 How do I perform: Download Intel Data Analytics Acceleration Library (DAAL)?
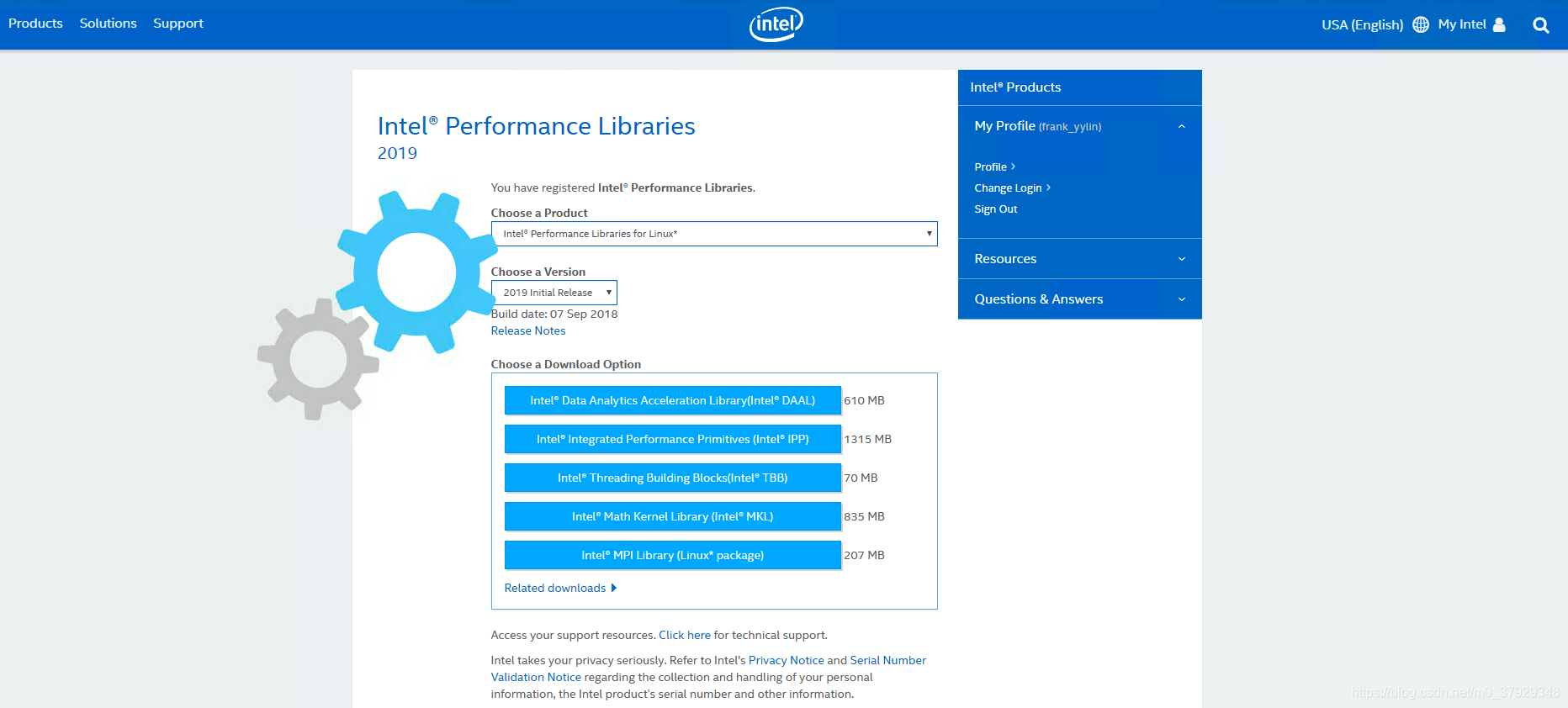coord(673,400)
